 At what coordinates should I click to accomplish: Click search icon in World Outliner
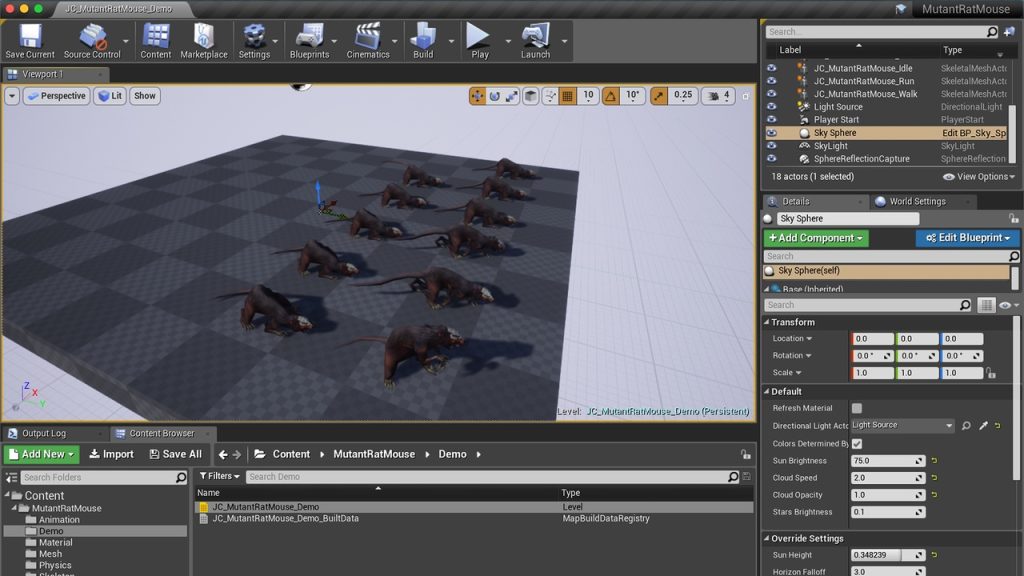[992, 31]
